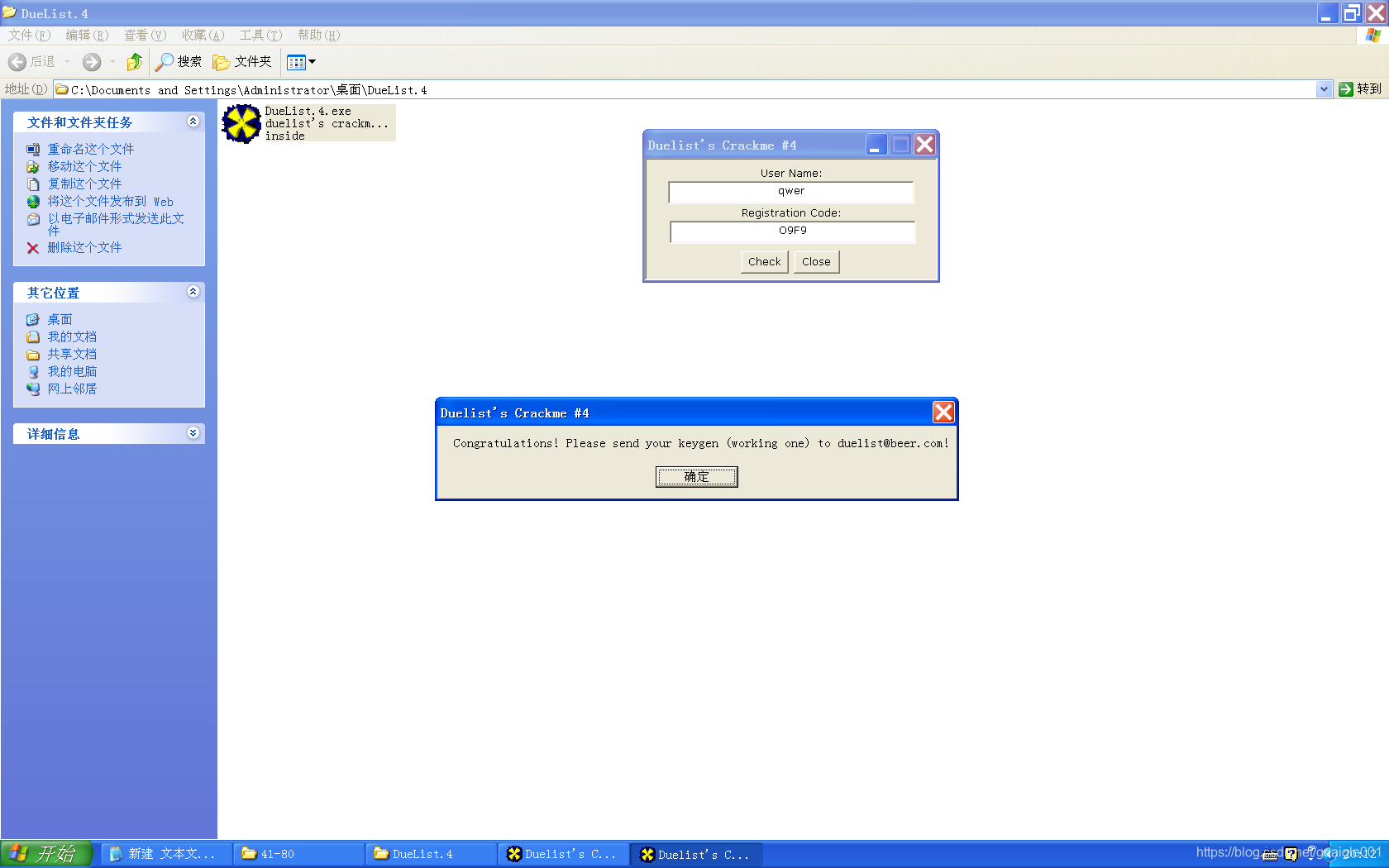Screen dimensions: 1389x868
Task: Switch to active Duelist's C... taskbar item
Action: click(696, 854)
